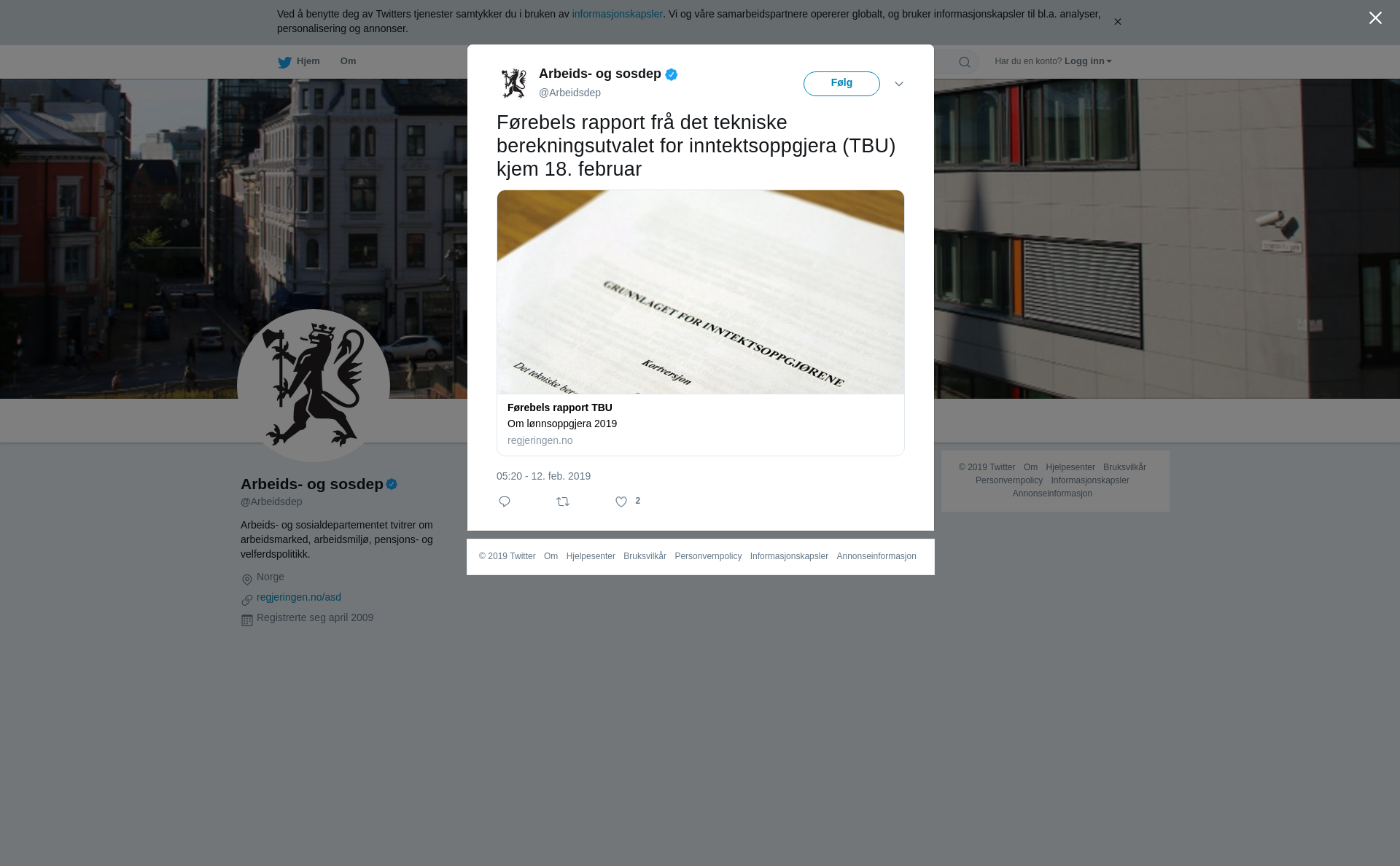Like the tweet with the heart icon
The height and width of the screenshot is (866, 1400).
click(x=621, y=502)
